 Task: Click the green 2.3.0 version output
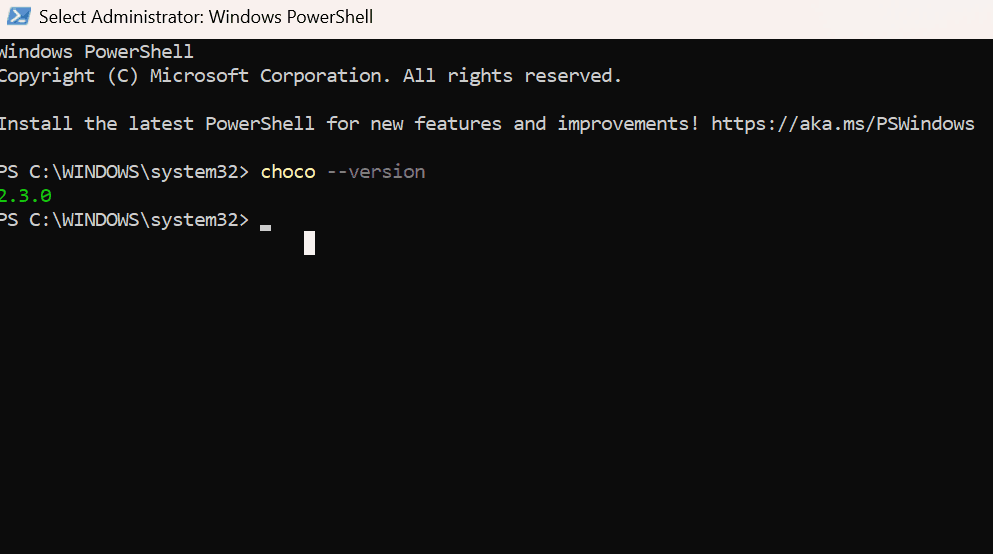(25, 196)
